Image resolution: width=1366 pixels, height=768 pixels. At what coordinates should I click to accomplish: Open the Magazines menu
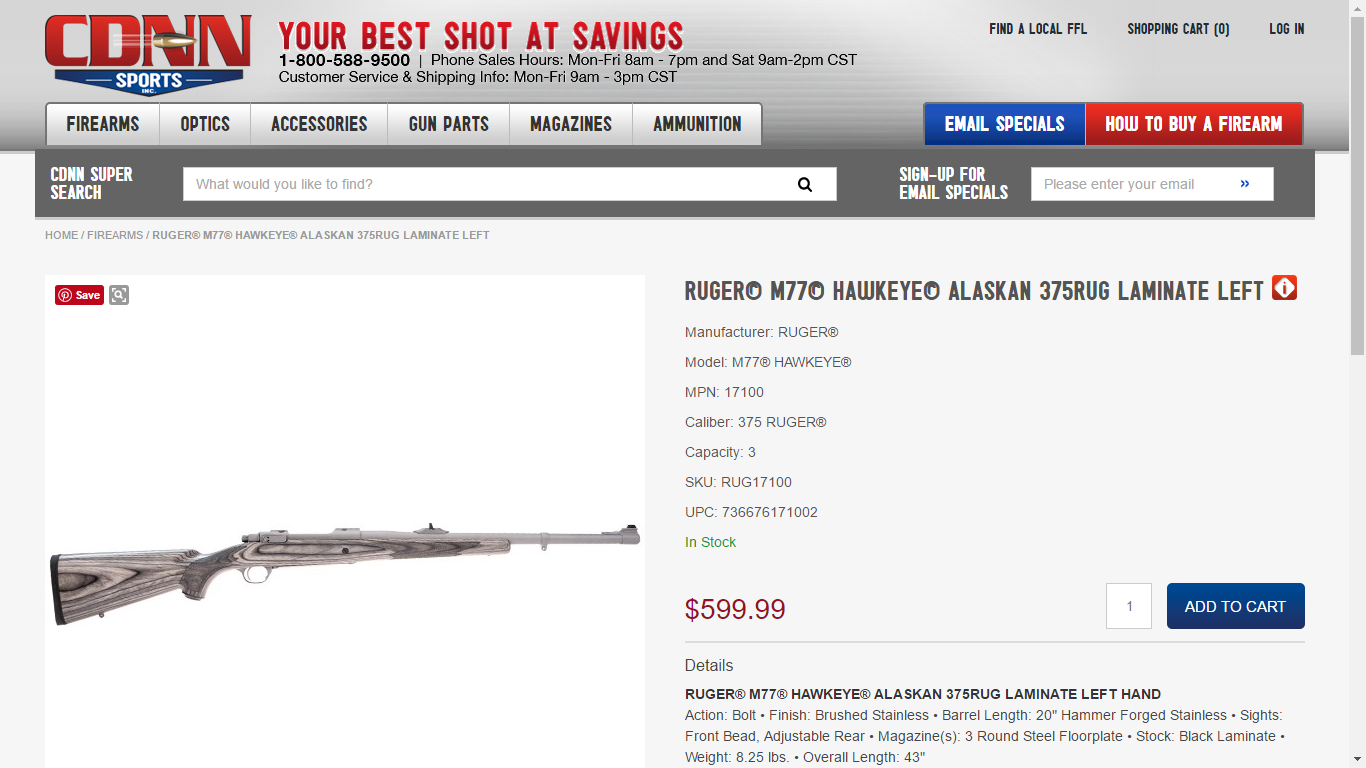[x=571, y=124]
